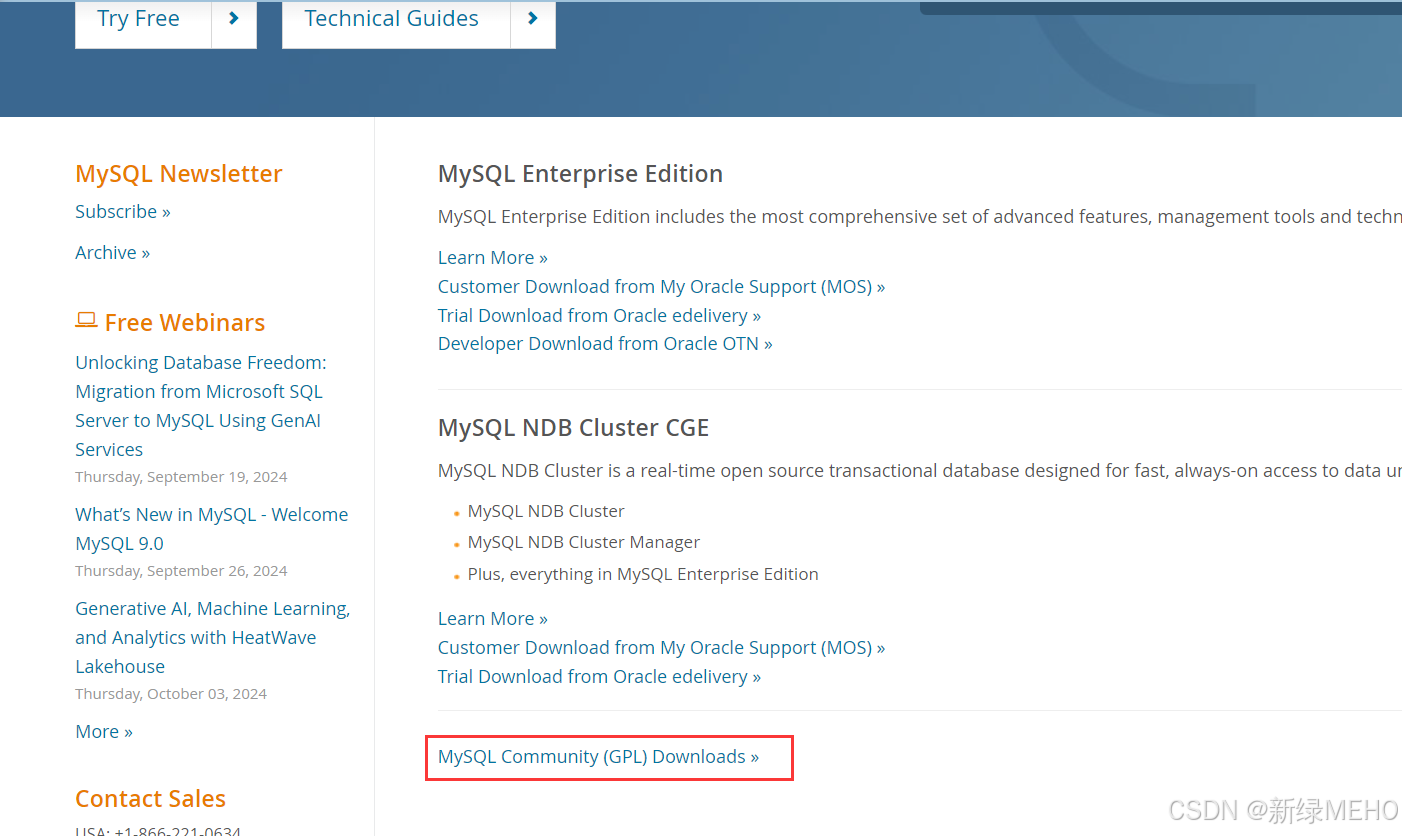Open MySQL Community (GPL) Downloads link

tap(598, 757)
